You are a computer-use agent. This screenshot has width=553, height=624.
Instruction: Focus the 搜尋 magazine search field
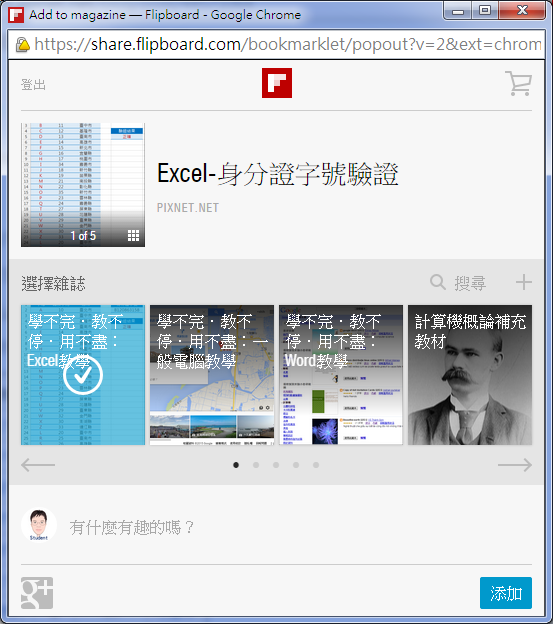470,283
